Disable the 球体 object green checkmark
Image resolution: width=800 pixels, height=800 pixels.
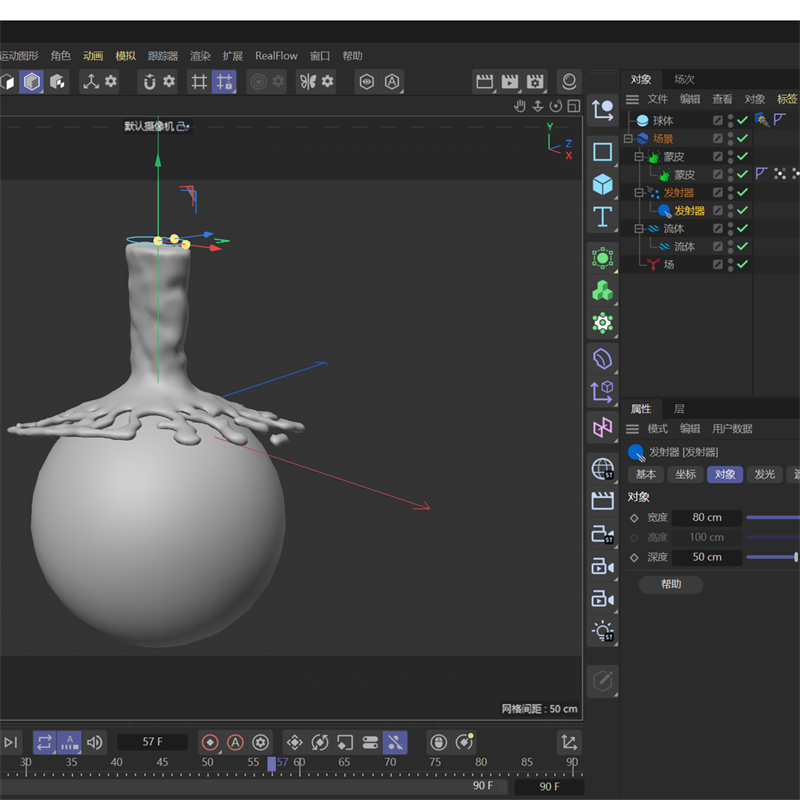click(742, 120)
